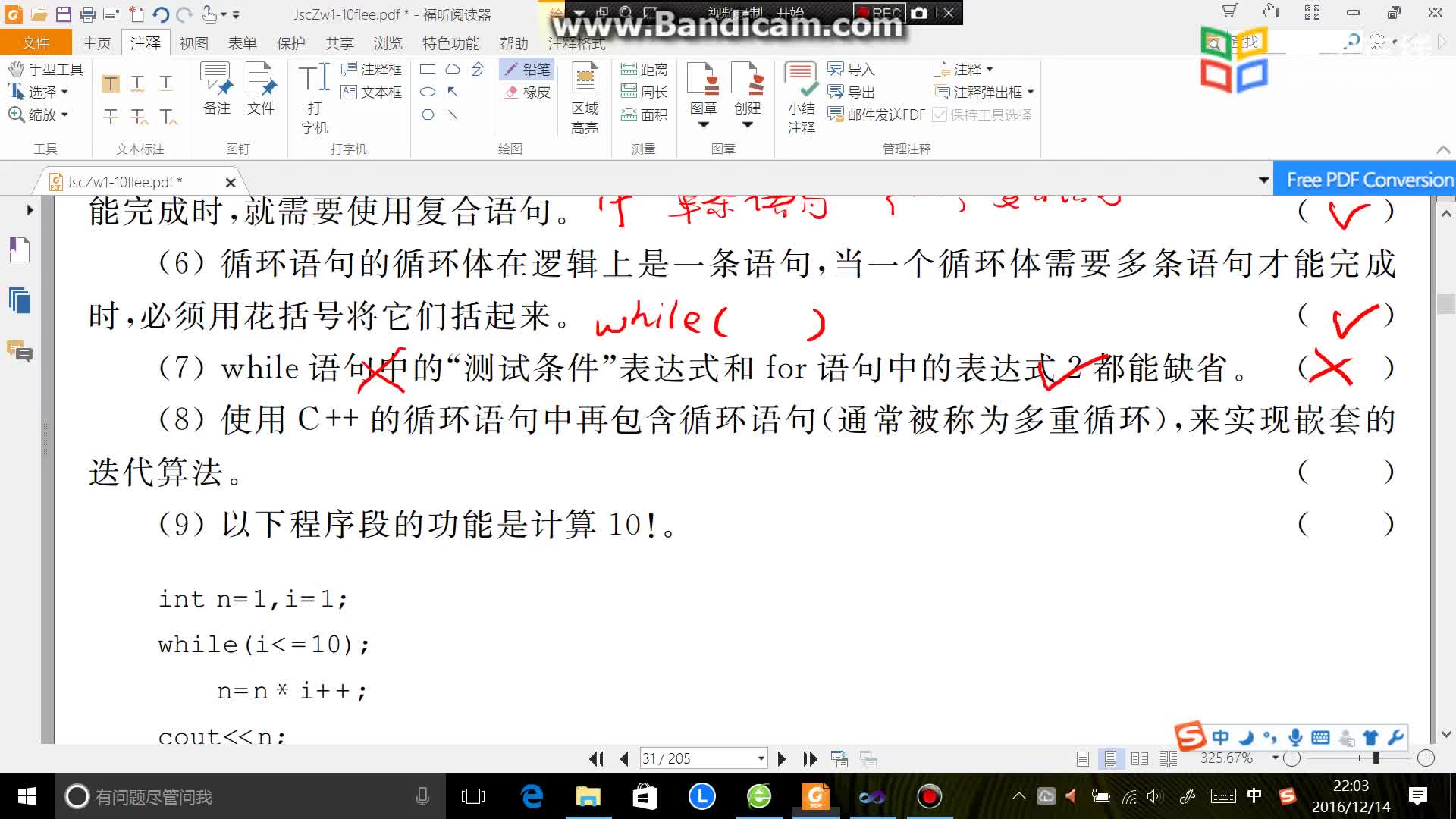Image resolution: width=1456 pixels, height=819 pixels.
Task: Pick the Oval drawing tool
Action: pos(428,92)
